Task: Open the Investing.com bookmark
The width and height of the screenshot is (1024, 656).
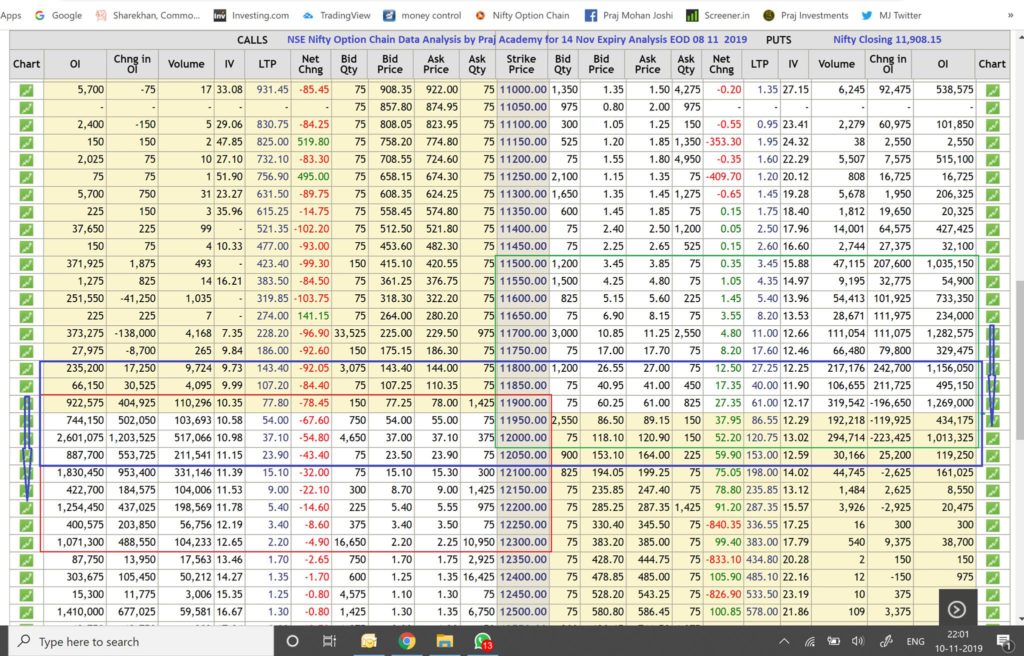Action: [250, 15]
